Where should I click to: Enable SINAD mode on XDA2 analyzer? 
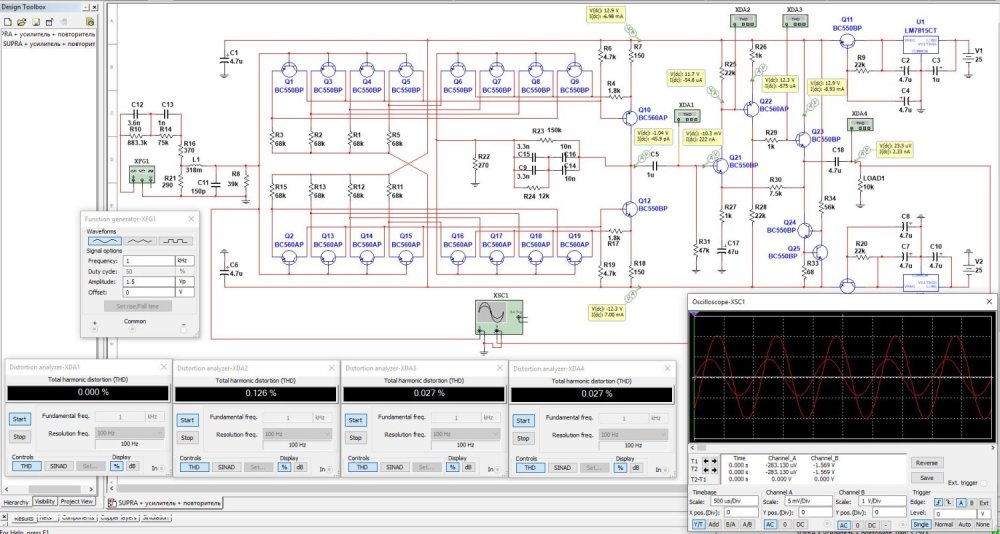(226, 467)
